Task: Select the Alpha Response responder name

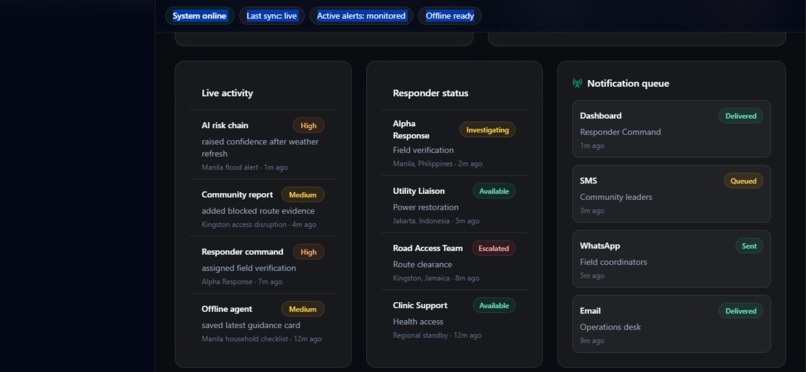Action: point(411,129)
